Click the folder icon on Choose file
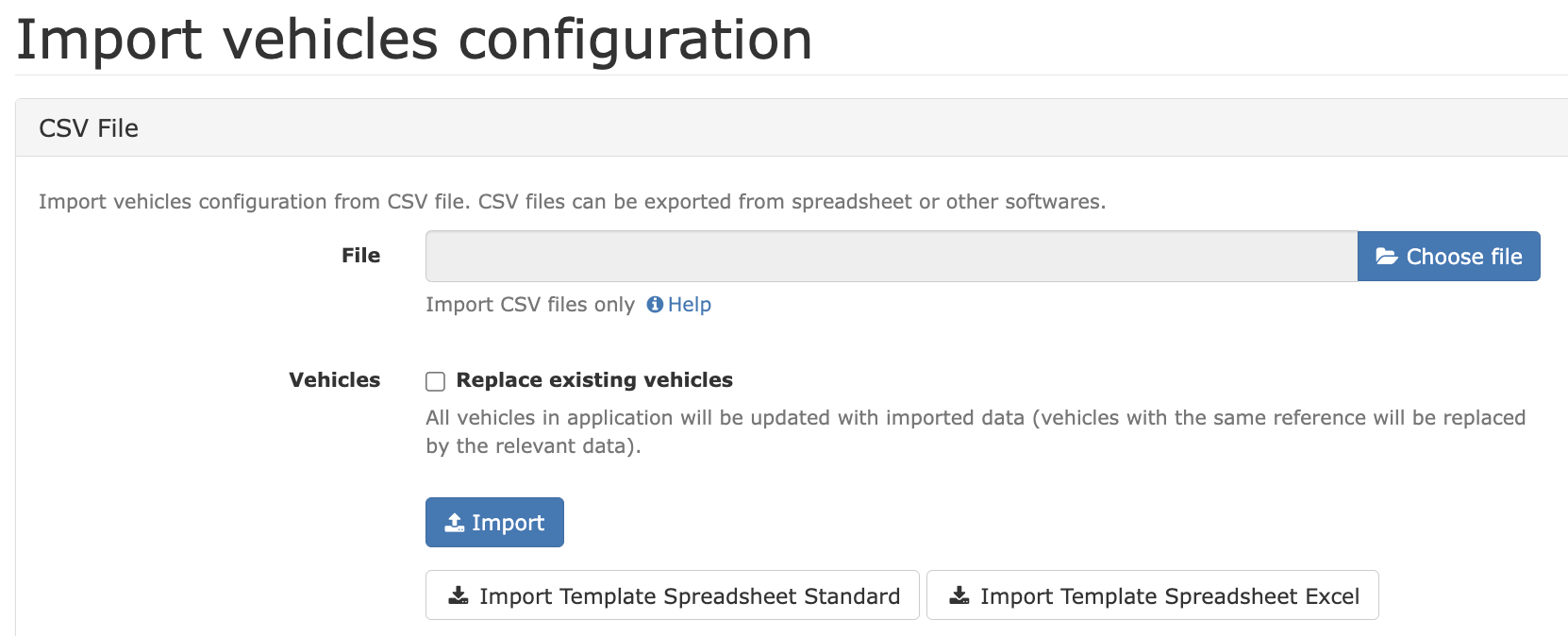The image size is (1568, 636). [1386, 257]
